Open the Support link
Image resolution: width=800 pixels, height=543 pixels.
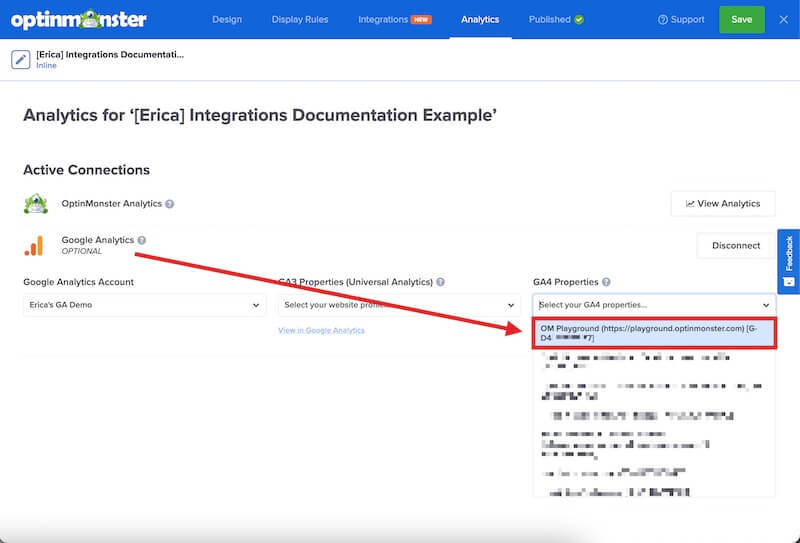[x=681, y=19]
